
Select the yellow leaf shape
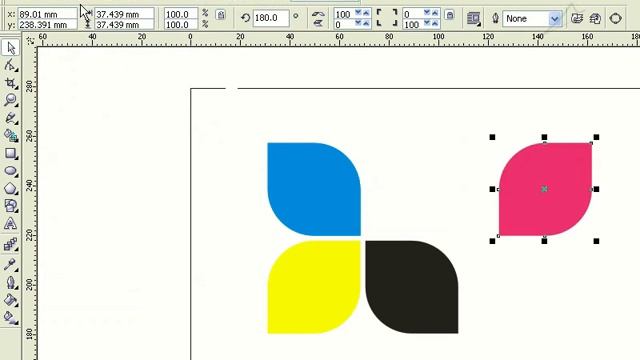click(x=313, y=287)
